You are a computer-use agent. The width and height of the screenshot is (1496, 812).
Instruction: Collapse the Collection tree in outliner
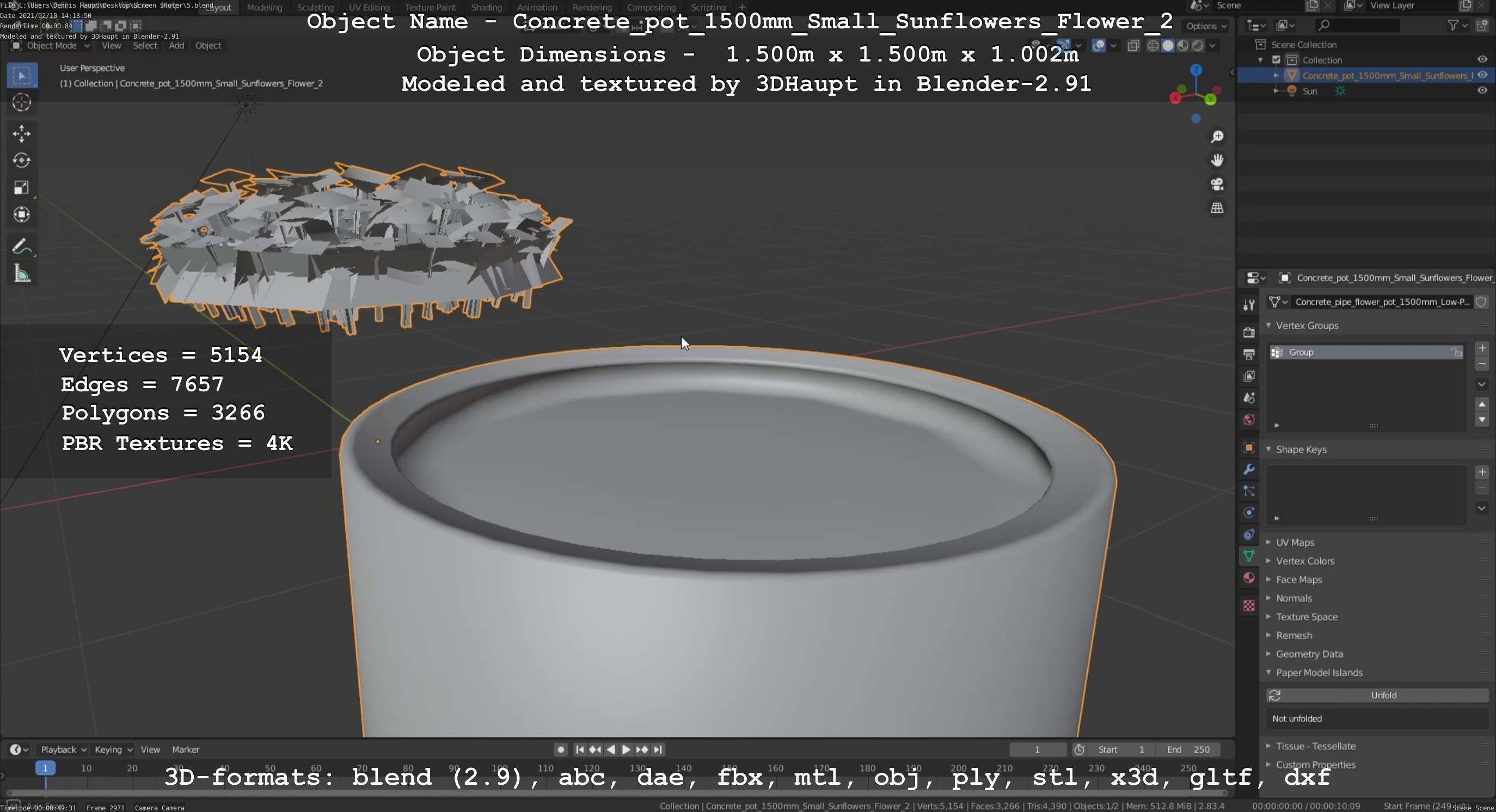click(1260, 60)
